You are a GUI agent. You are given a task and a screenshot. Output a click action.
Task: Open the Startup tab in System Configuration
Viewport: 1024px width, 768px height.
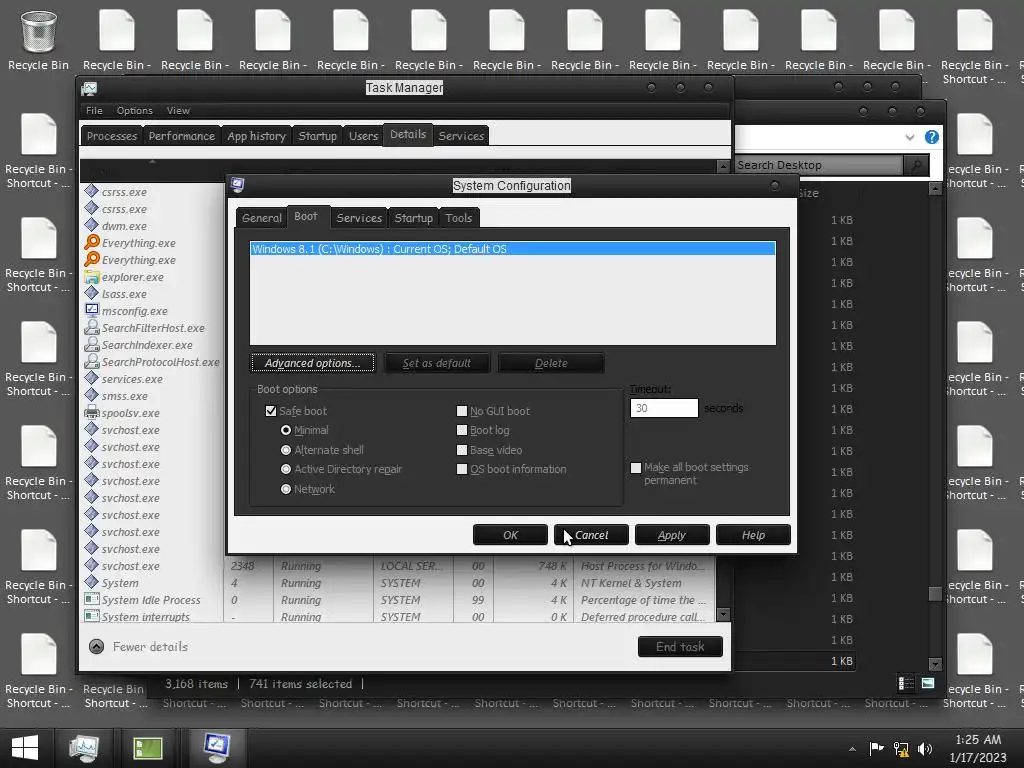(x=413, y=218)
